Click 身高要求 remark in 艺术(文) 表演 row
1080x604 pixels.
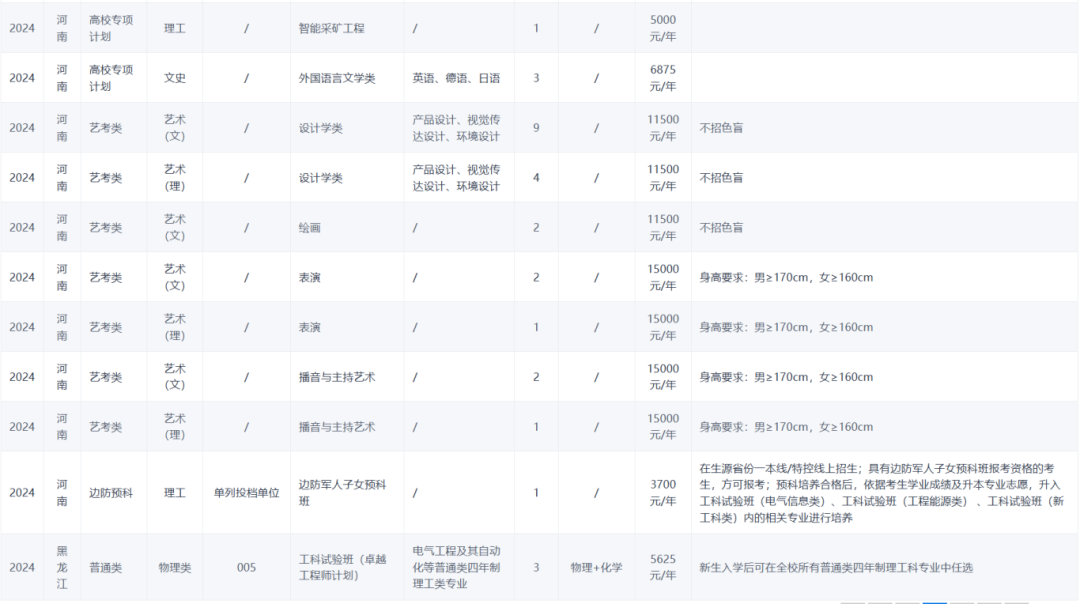[786, 278]
